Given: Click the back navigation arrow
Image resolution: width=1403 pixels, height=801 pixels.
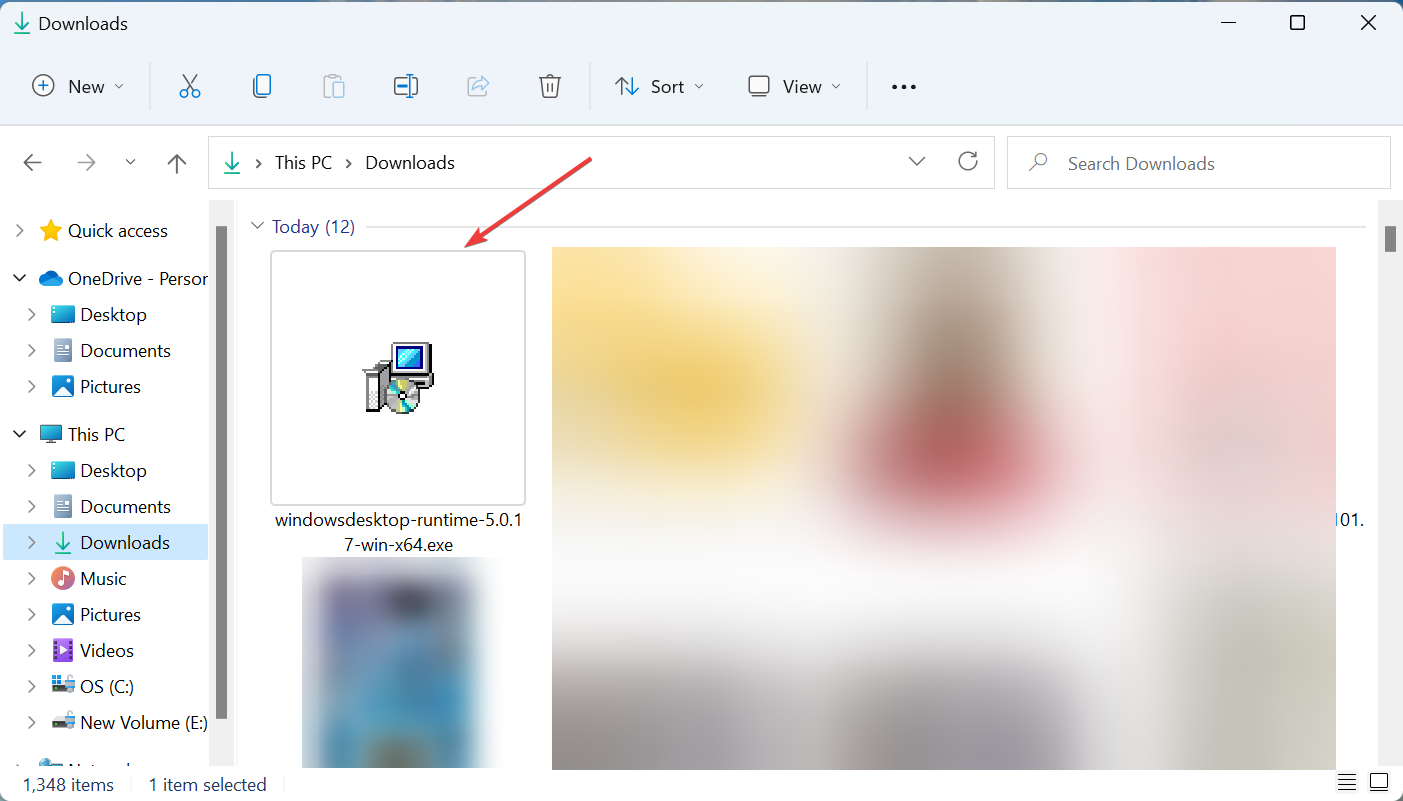Looking at the screenshot, I should point(32,162).
